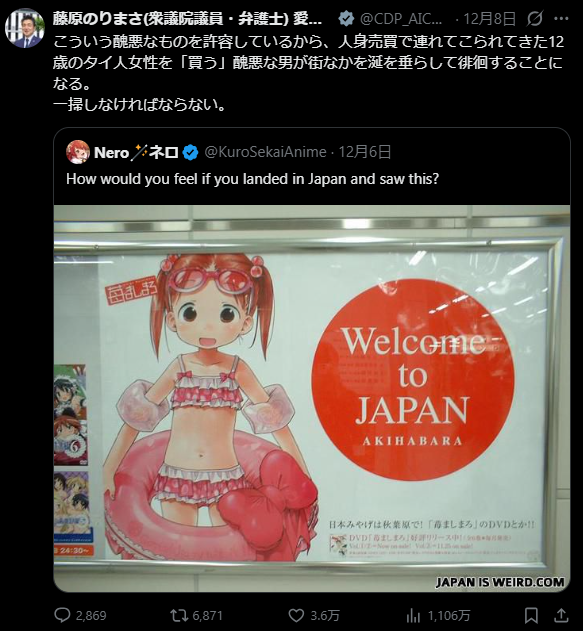Image resolution: width=583 pixels, height=631 pixels.
Task: Open the share icon at bottom right
Action: [561, 615]
